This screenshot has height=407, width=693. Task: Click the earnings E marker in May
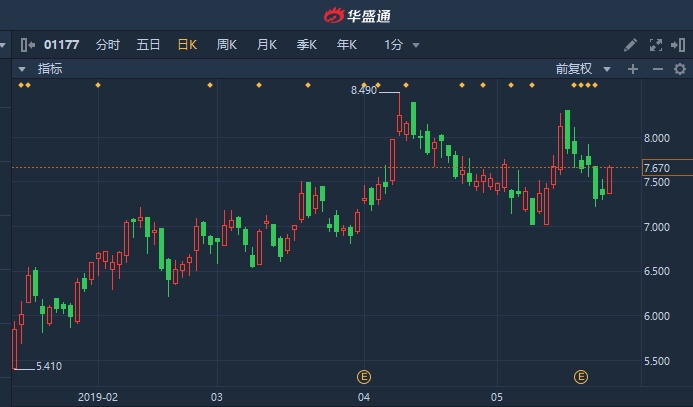[x=581, y=377]
